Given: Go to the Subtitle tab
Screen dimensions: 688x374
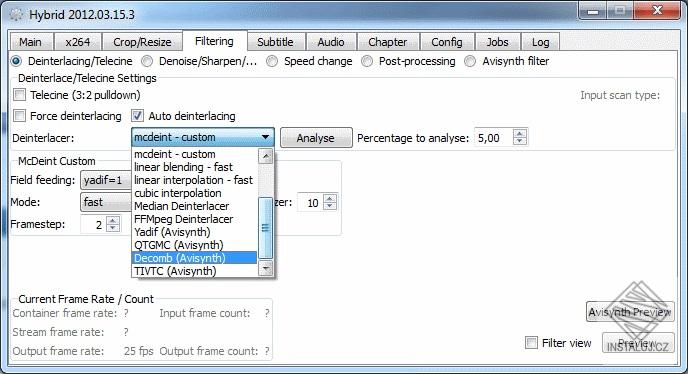Looking at the screenshot, I should 276,42.
